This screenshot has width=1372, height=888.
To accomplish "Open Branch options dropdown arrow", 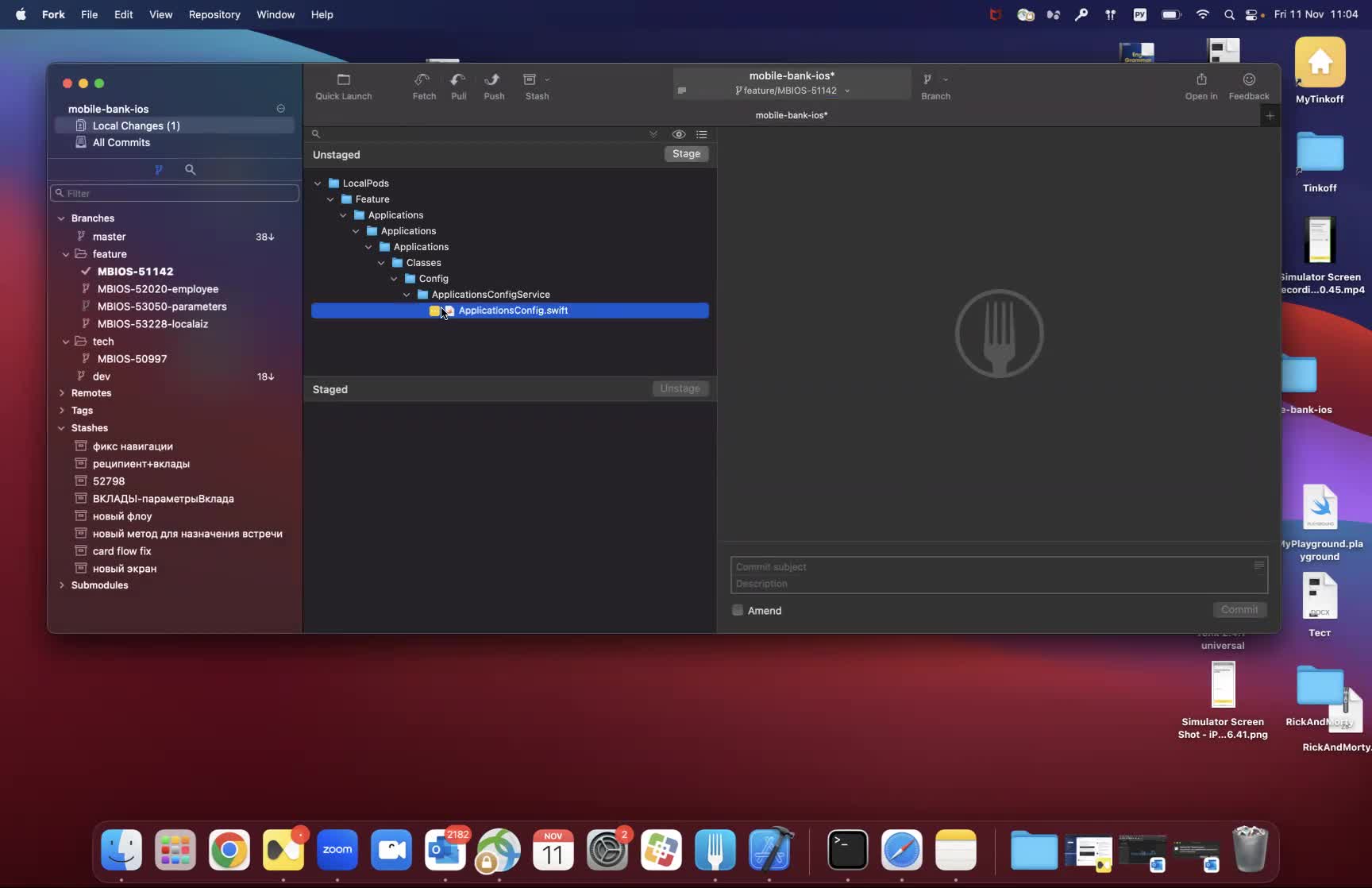I will 945,79.
